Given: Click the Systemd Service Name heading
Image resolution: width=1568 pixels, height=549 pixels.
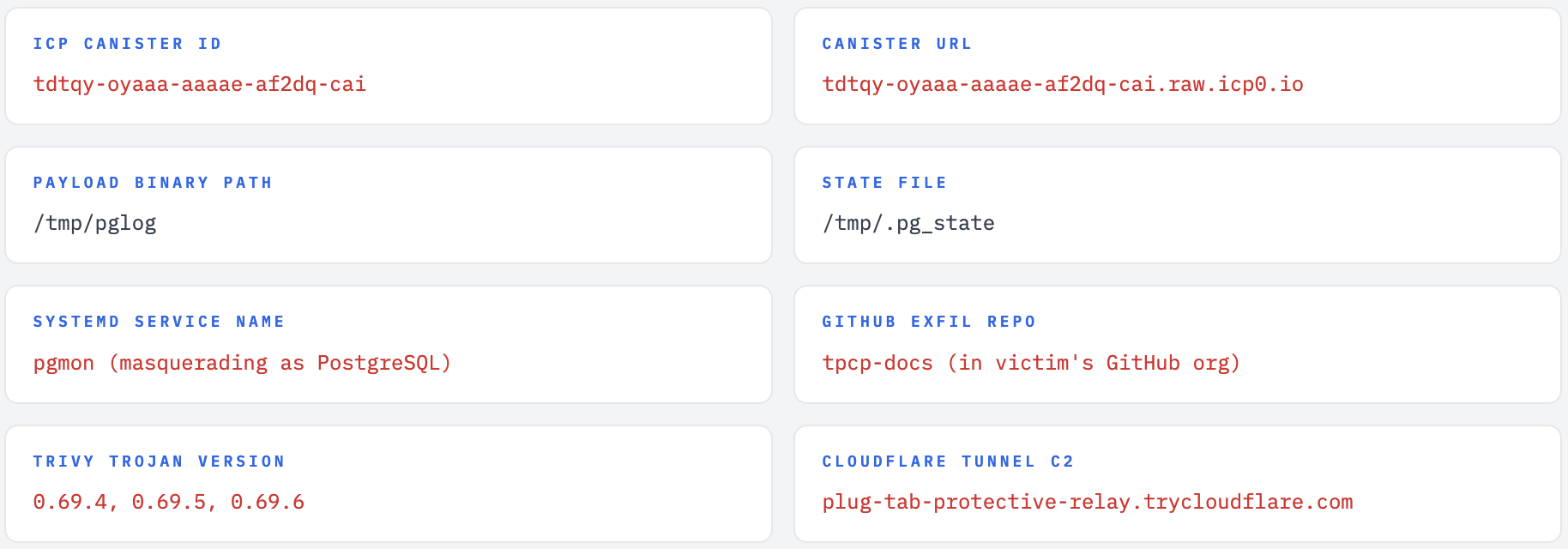Looking at the screenshot, I should (x=159, y=322).
